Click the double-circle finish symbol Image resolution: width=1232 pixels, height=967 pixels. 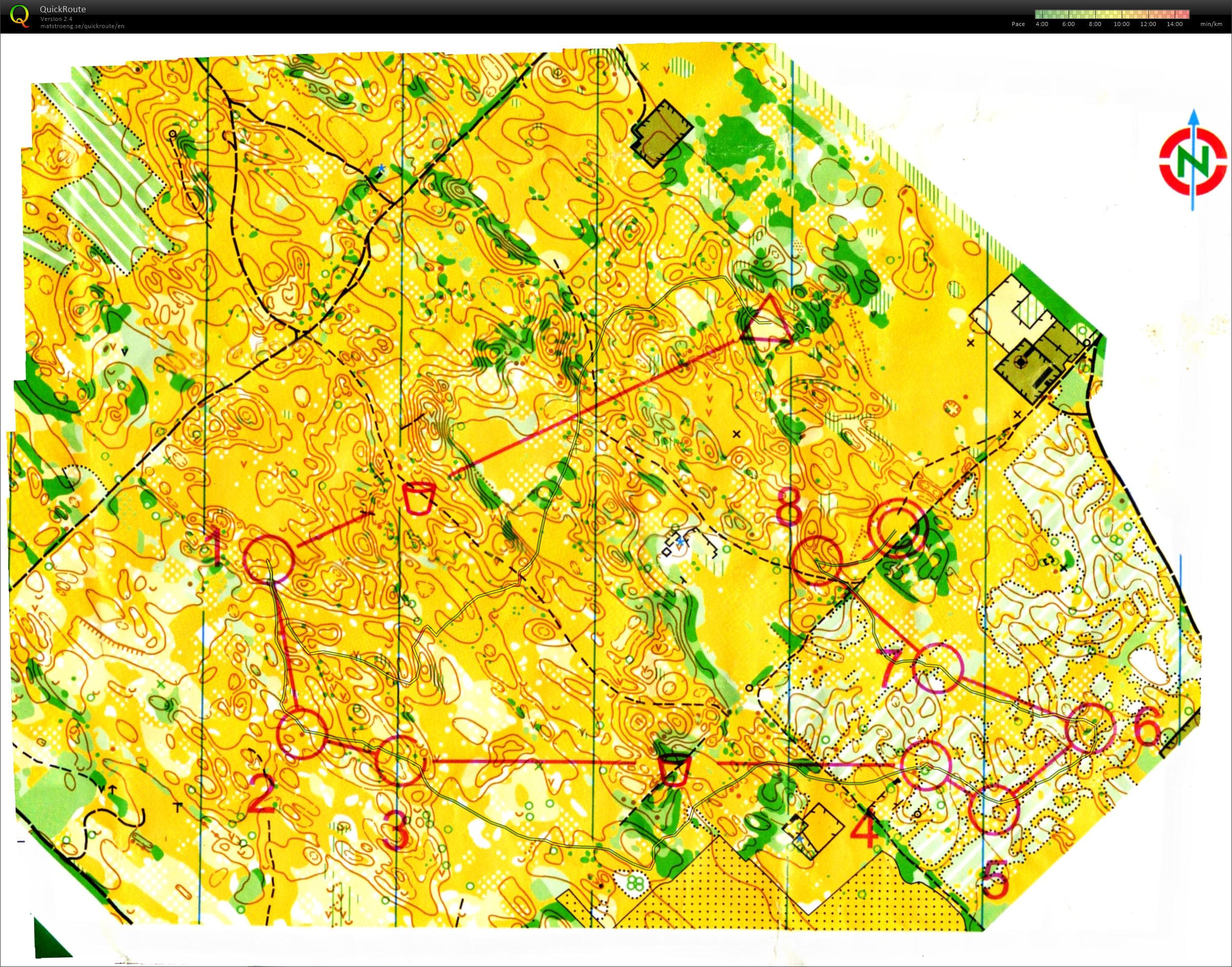(x=899, y=527)
